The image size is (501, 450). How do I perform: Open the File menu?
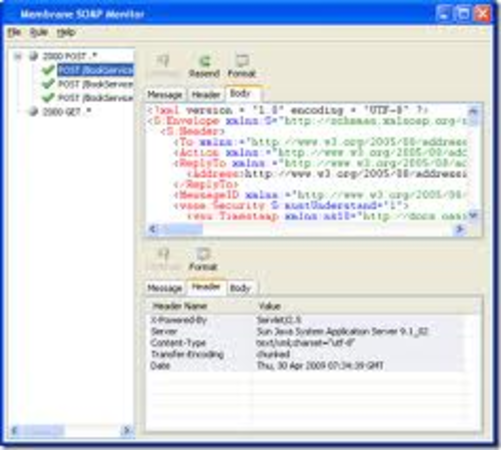pyautogui.click(x=14, y=32)
